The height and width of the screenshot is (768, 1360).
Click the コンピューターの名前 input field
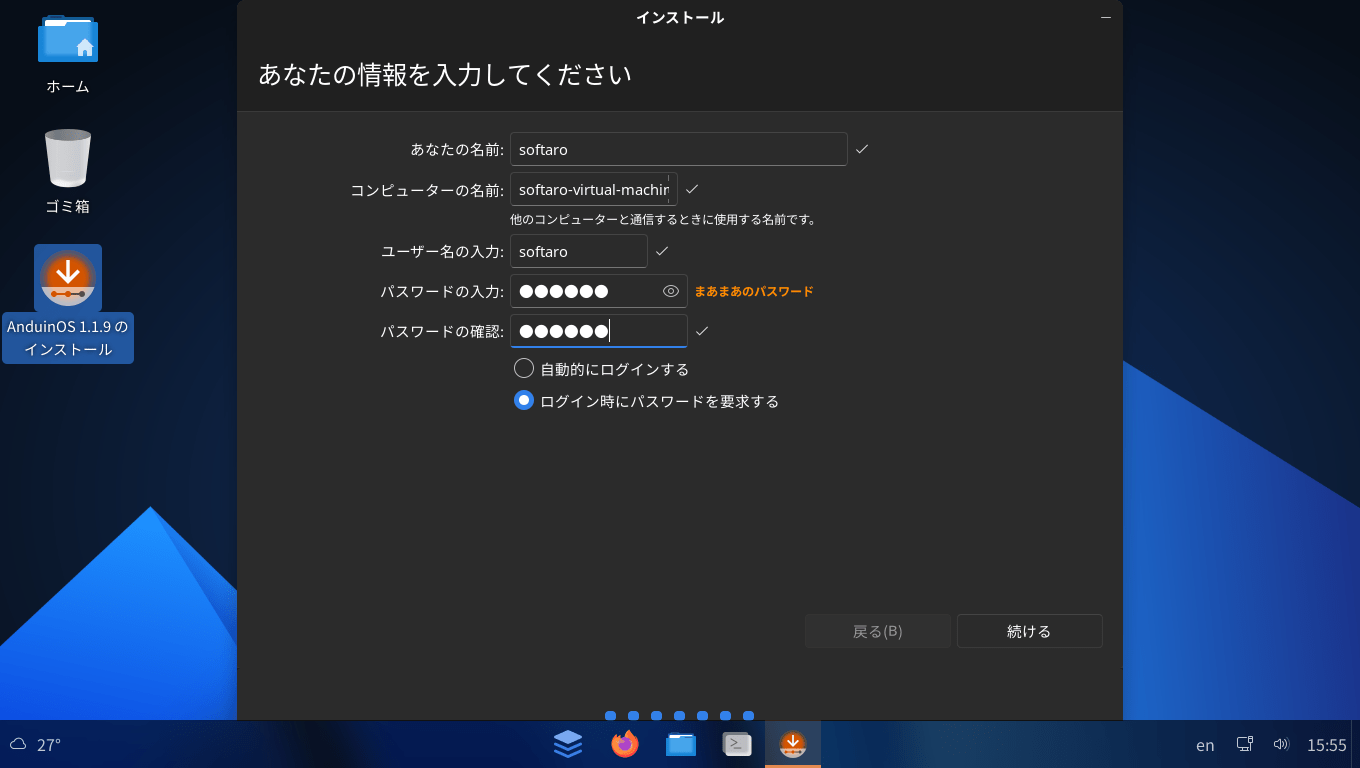[593, 189]
